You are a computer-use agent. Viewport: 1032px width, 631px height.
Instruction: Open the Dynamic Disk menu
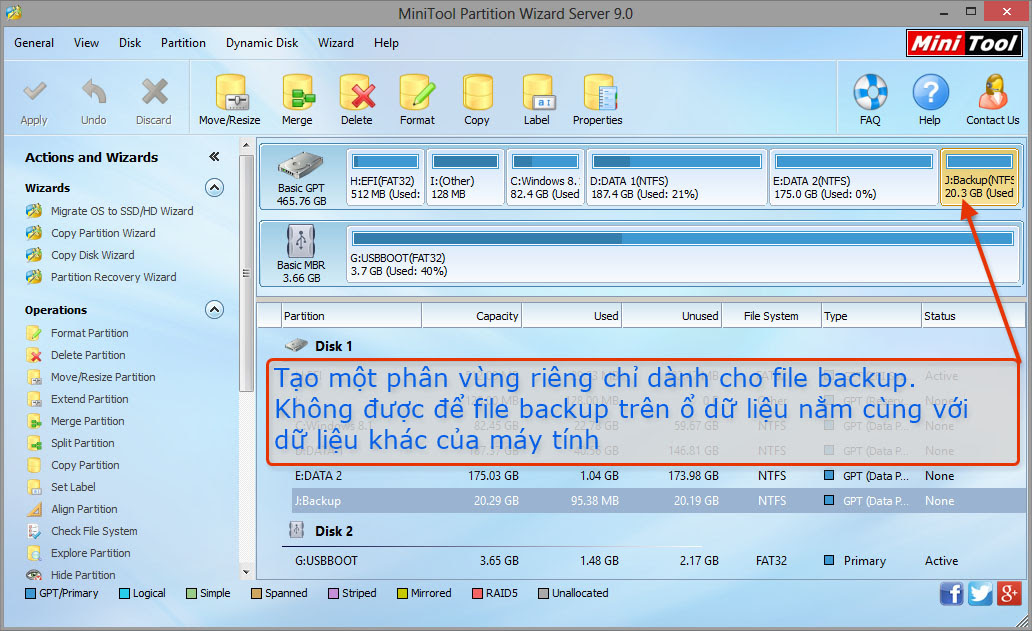tap(262, 43)
